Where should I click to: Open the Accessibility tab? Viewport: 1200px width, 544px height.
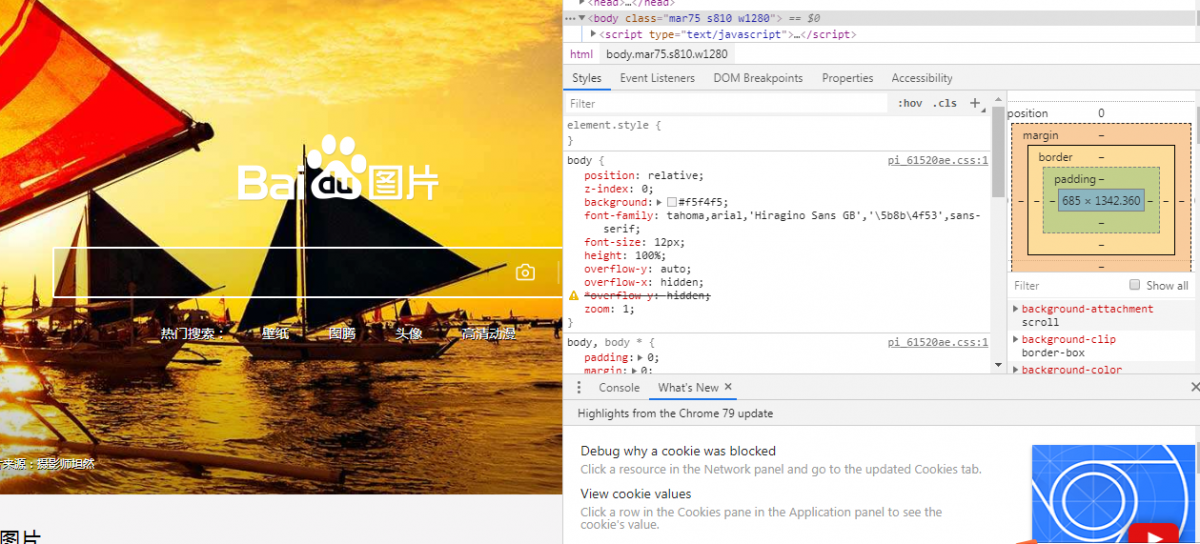(x=922, y=78)
